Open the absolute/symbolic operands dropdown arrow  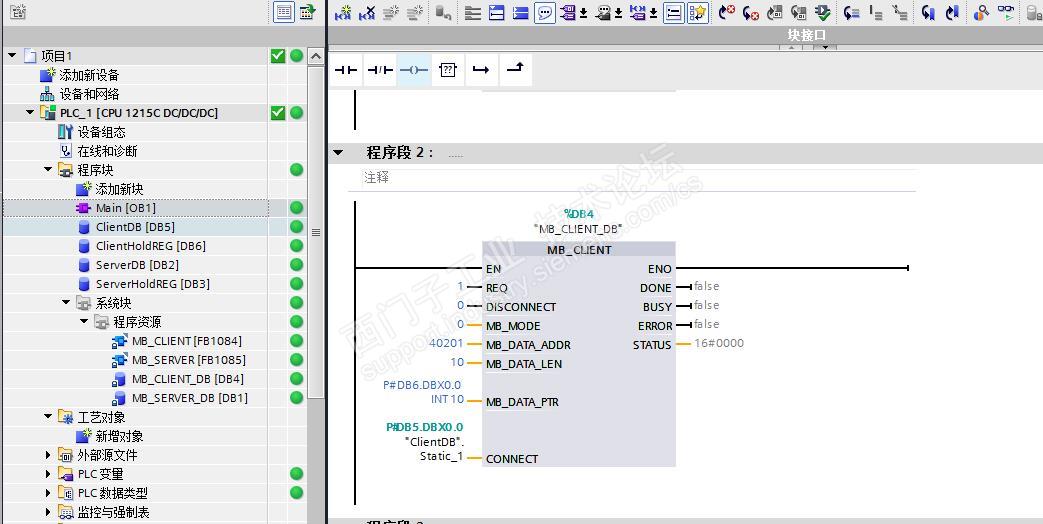[583, 13]
